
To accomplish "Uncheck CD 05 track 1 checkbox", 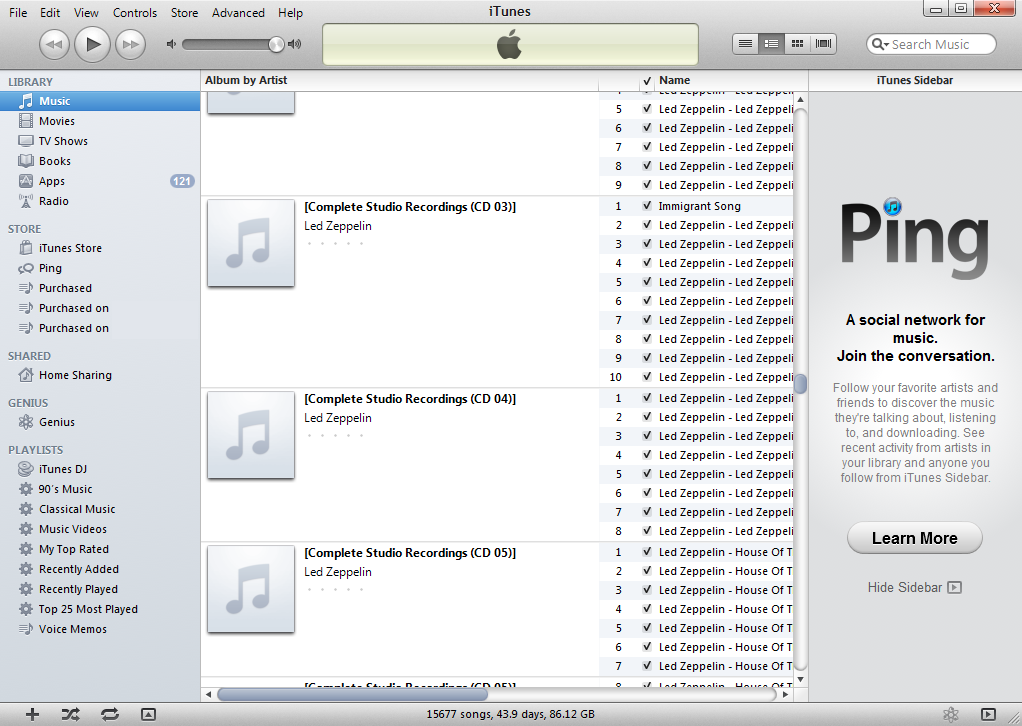I will (647, 552).
